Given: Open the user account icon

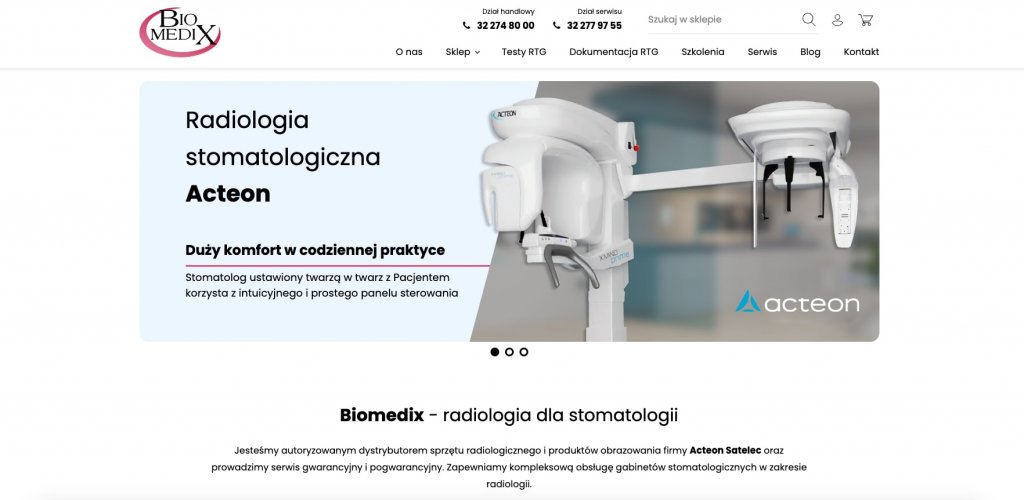Looking at the screenshot, I should click(837, 20).
